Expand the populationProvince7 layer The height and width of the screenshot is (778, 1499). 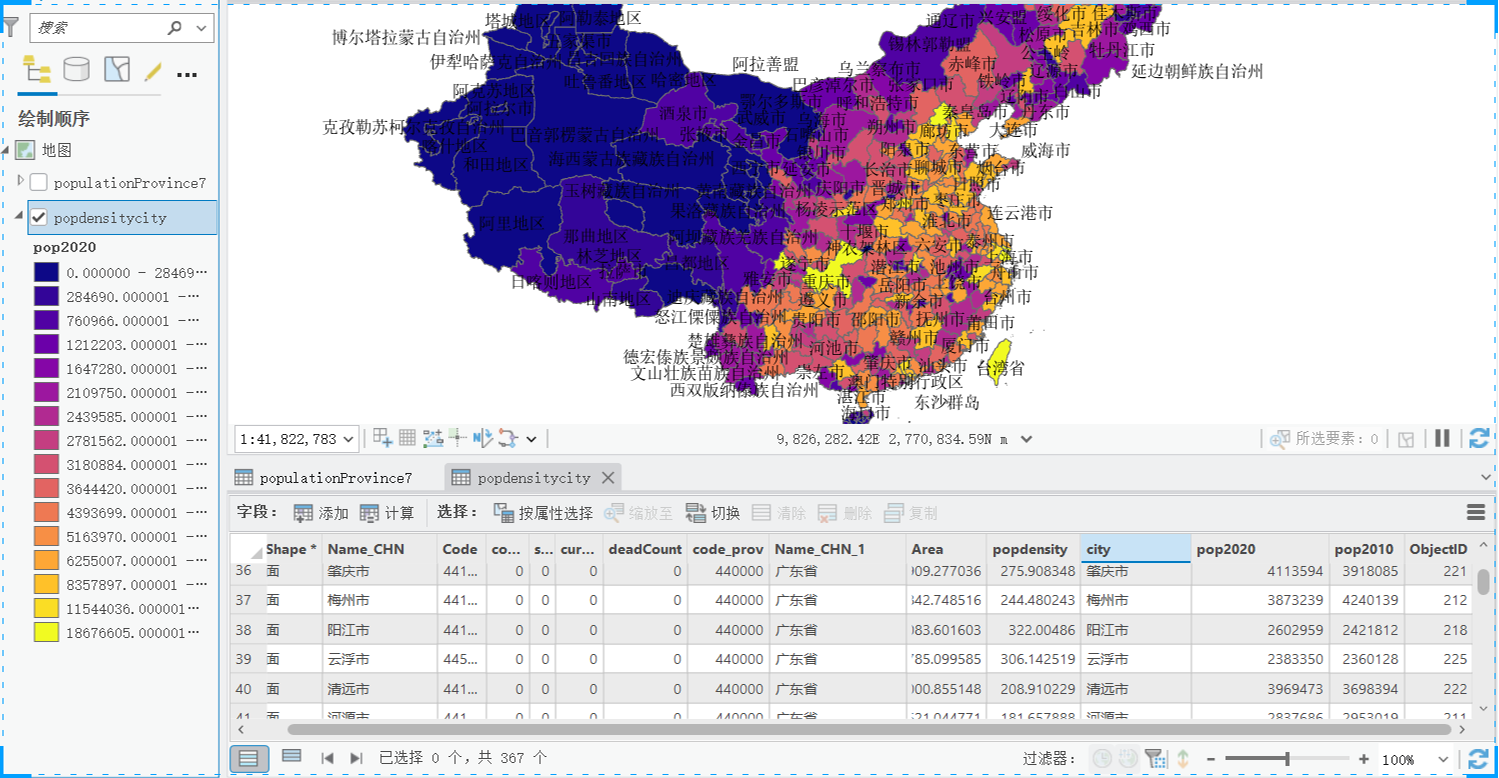tap(21, 181)
